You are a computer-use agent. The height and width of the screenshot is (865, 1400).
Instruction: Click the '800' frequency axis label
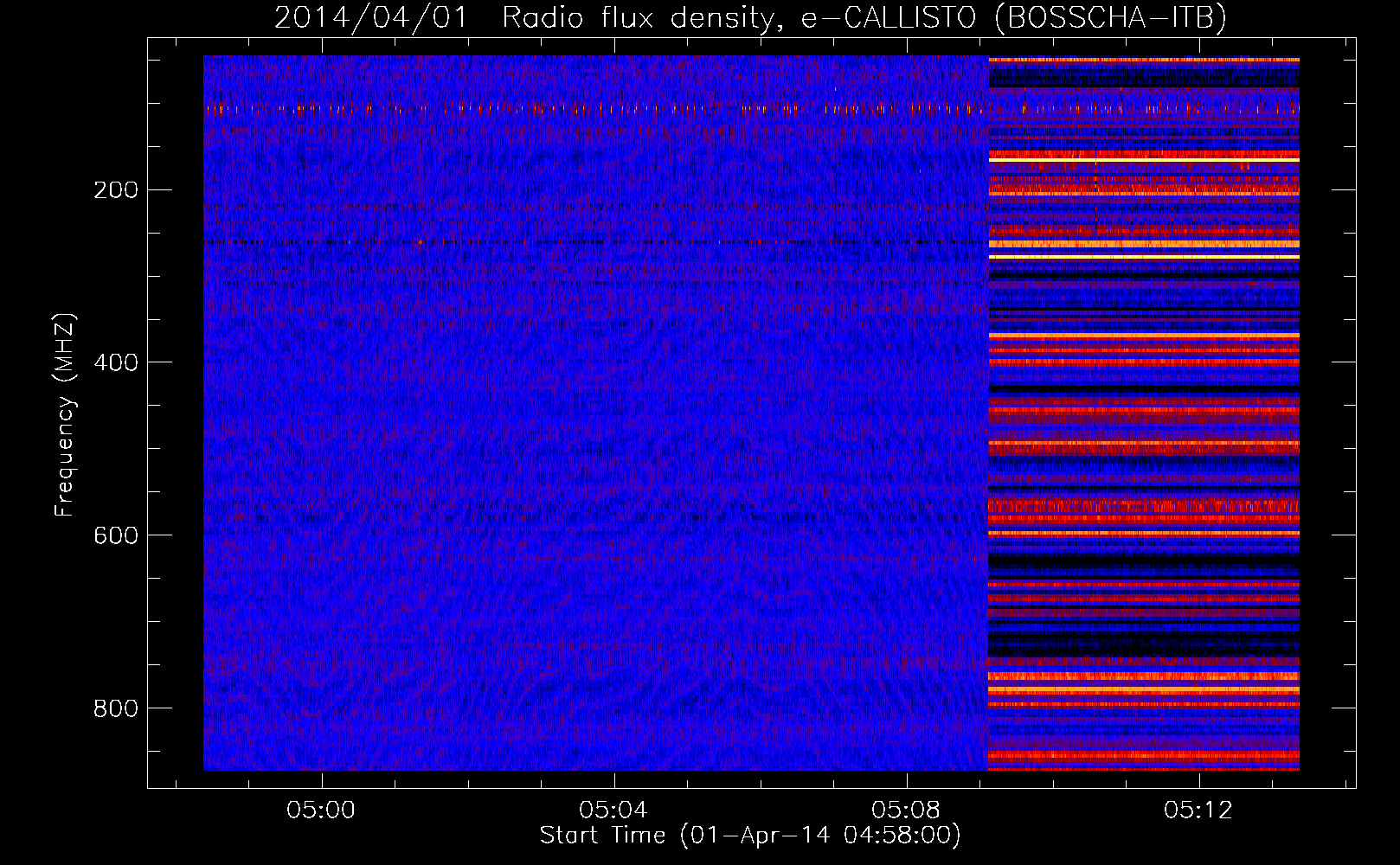(x=115, y=708)
